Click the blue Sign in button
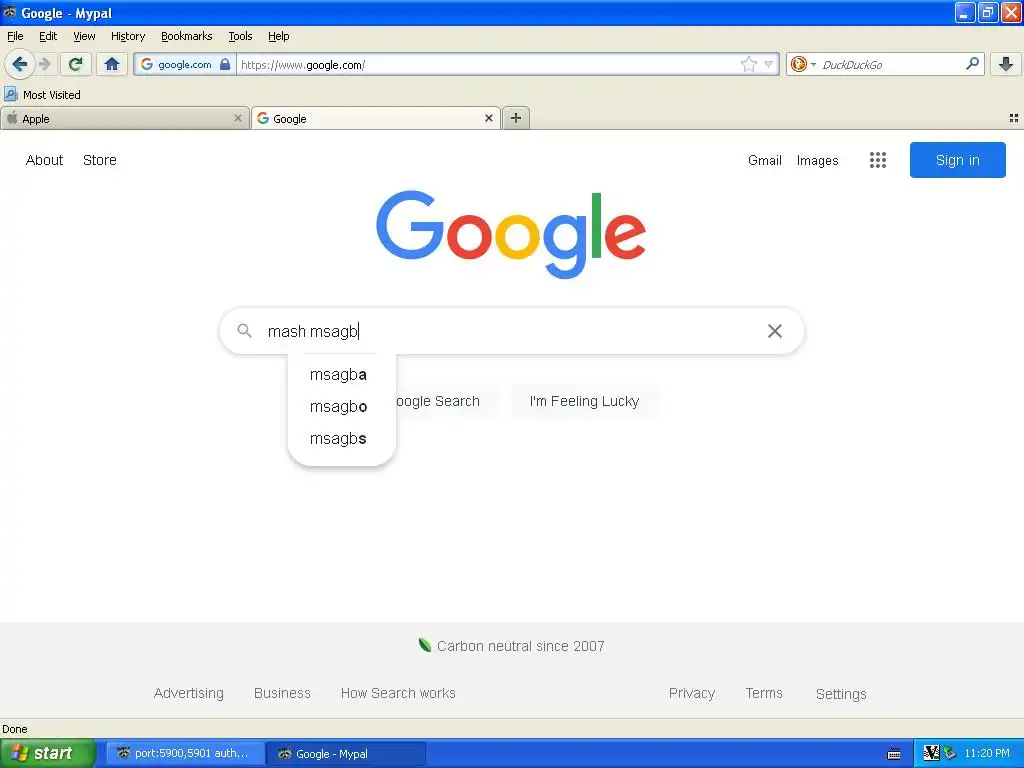The width and height of the screenshot is (1024, 768). (957, 160)
